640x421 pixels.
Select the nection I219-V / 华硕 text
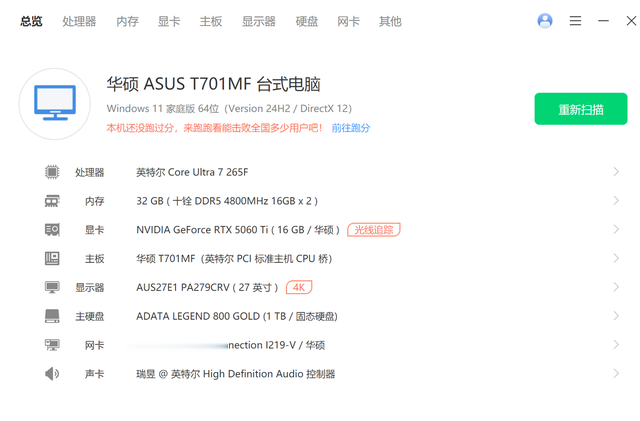coord(276,345)
